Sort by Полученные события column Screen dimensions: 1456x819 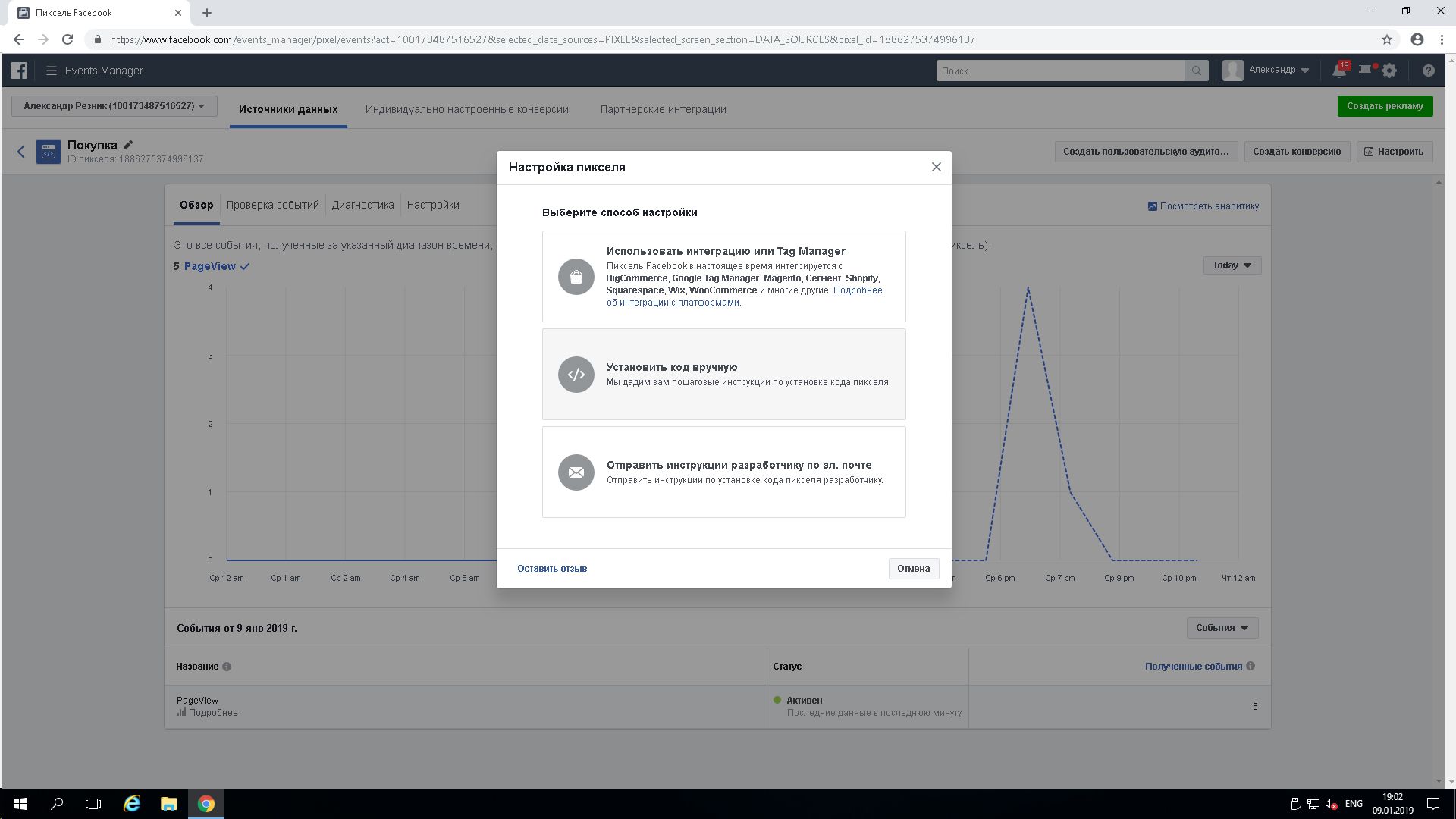click(x=1194, y=667)
